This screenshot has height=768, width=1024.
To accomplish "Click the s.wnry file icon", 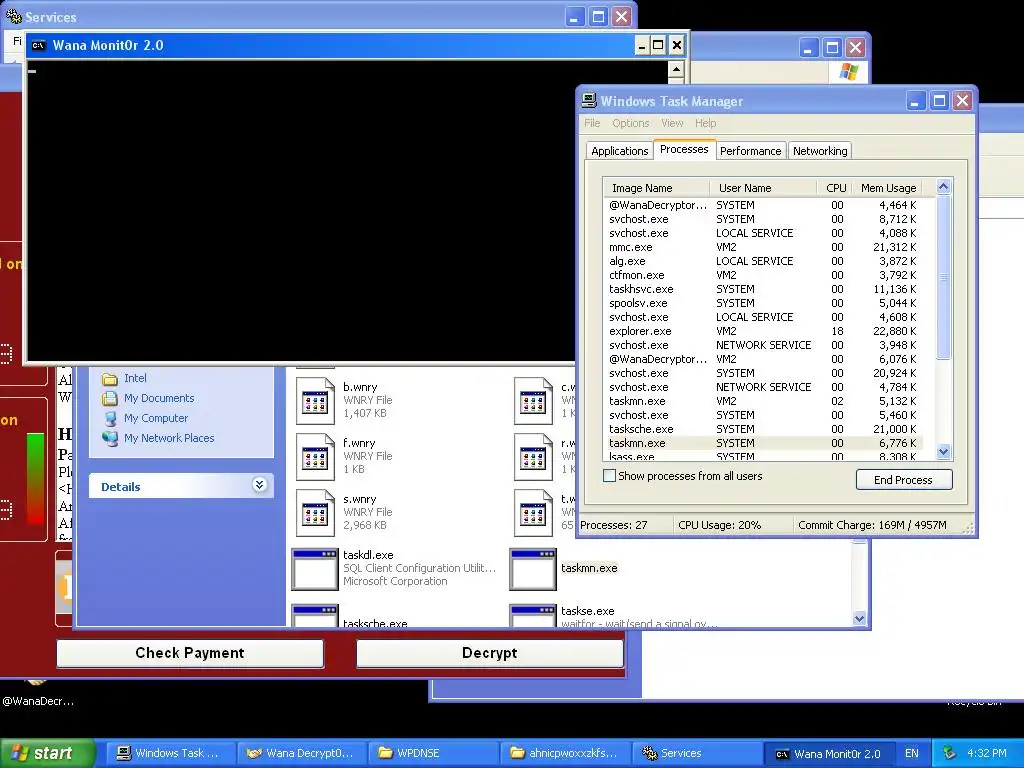I will click(315, 513).
